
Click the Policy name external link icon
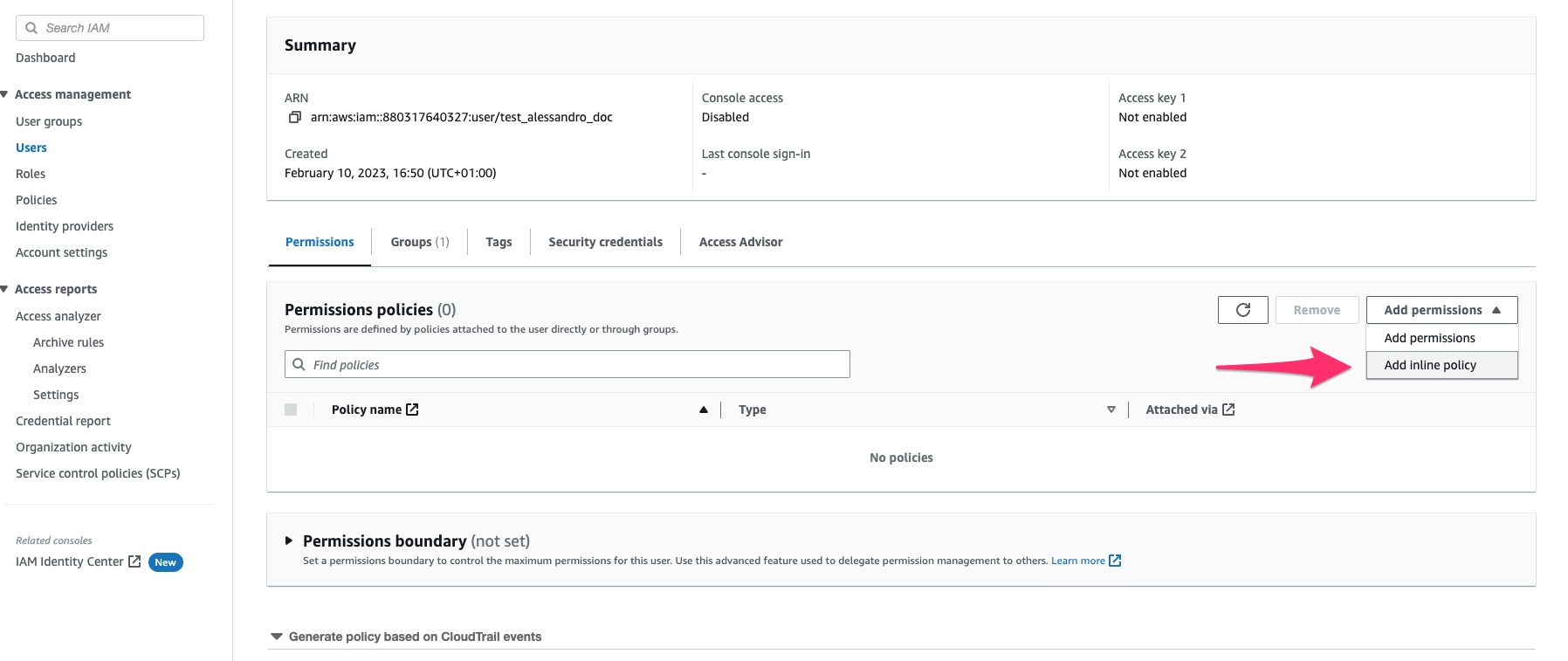[x=412, y=410]
